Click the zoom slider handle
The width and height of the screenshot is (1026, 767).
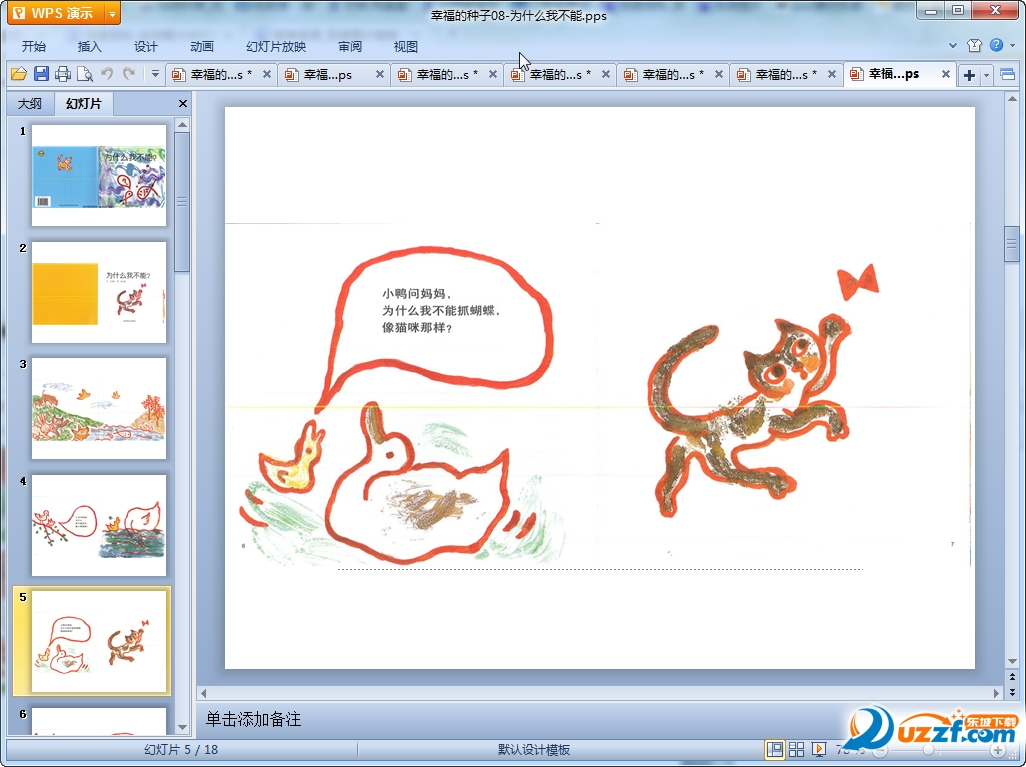click(929, 750)
